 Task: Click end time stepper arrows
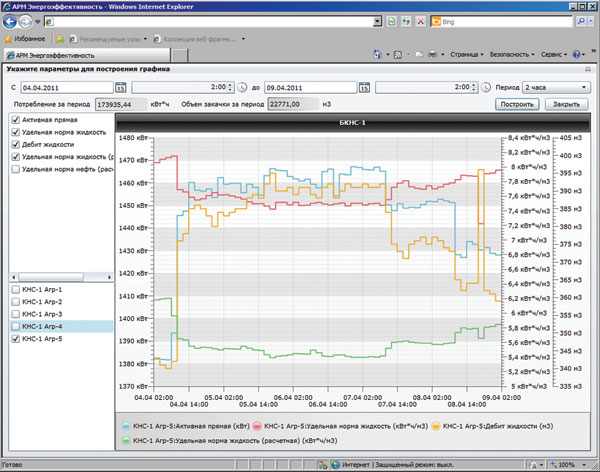[x=474, y=87]
